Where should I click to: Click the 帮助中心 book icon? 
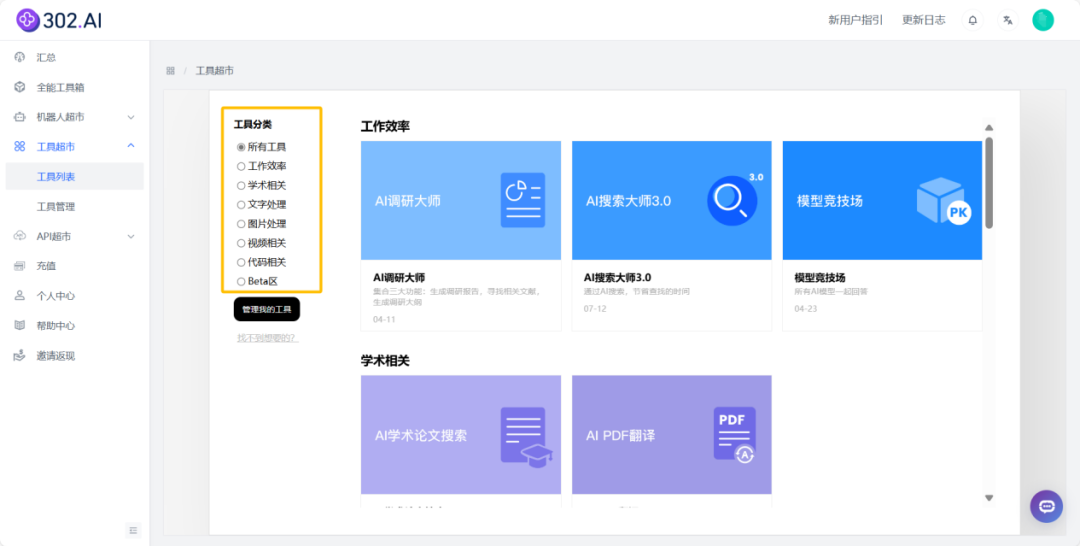click(x=20, y=326)
